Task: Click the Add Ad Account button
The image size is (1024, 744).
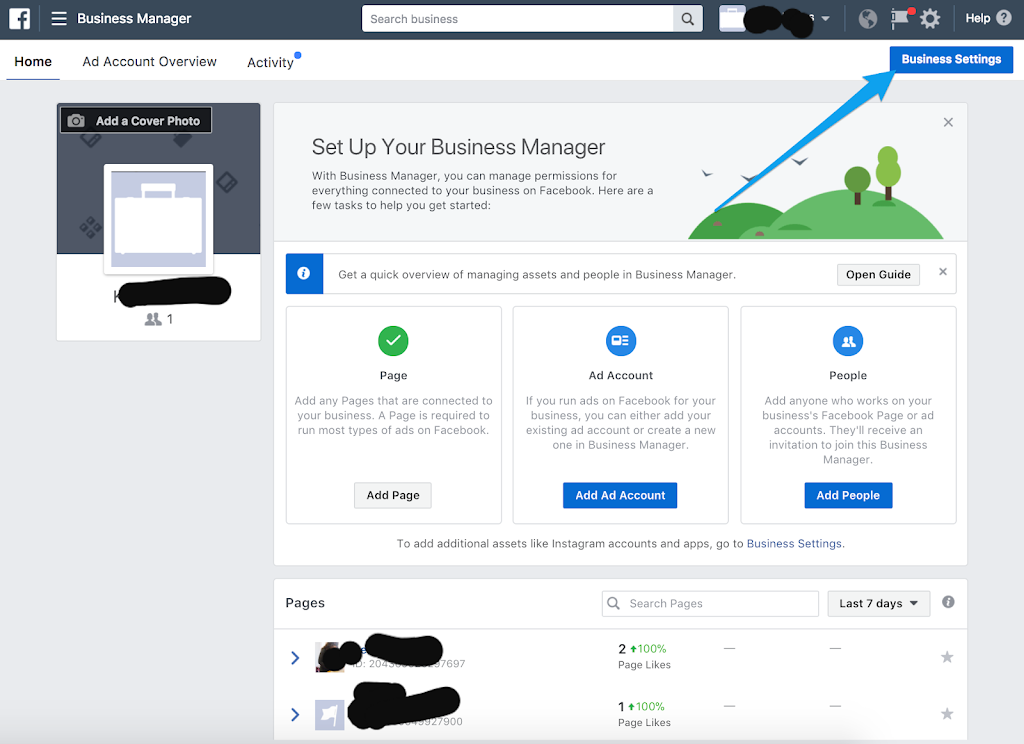Action: [620, 495]
